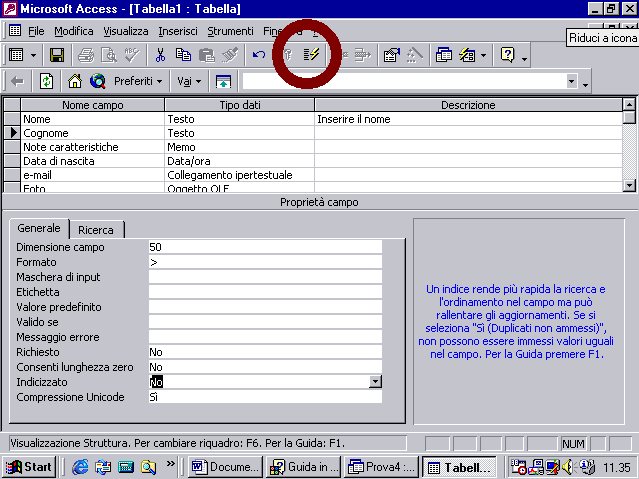Expand the New Object dropdown arrow
The height and width of the screenshot is (479, 639).
tap(483, 55)
